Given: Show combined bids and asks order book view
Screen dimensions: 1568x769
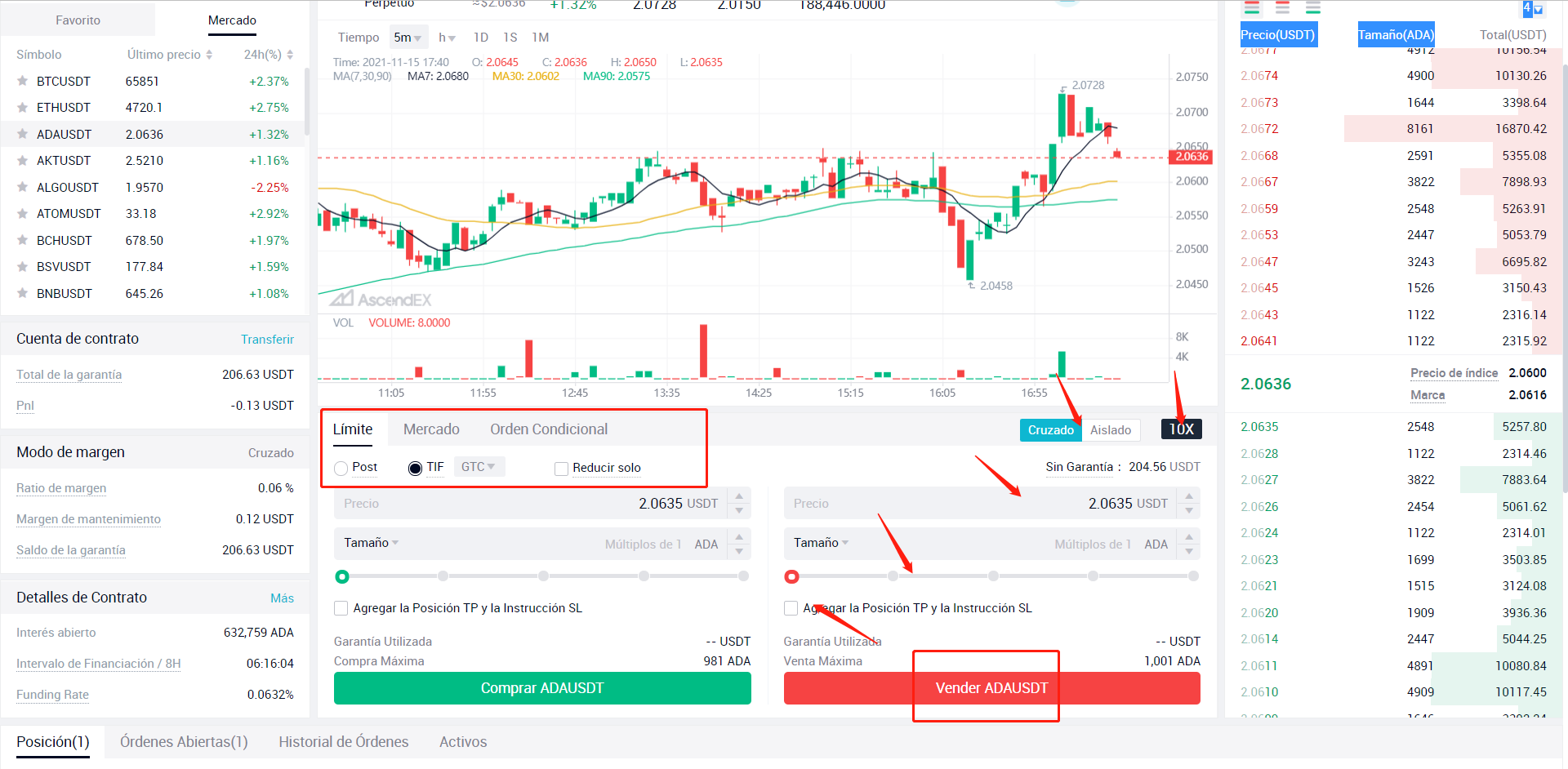Looking at the screenshot, I should 1252,8.
